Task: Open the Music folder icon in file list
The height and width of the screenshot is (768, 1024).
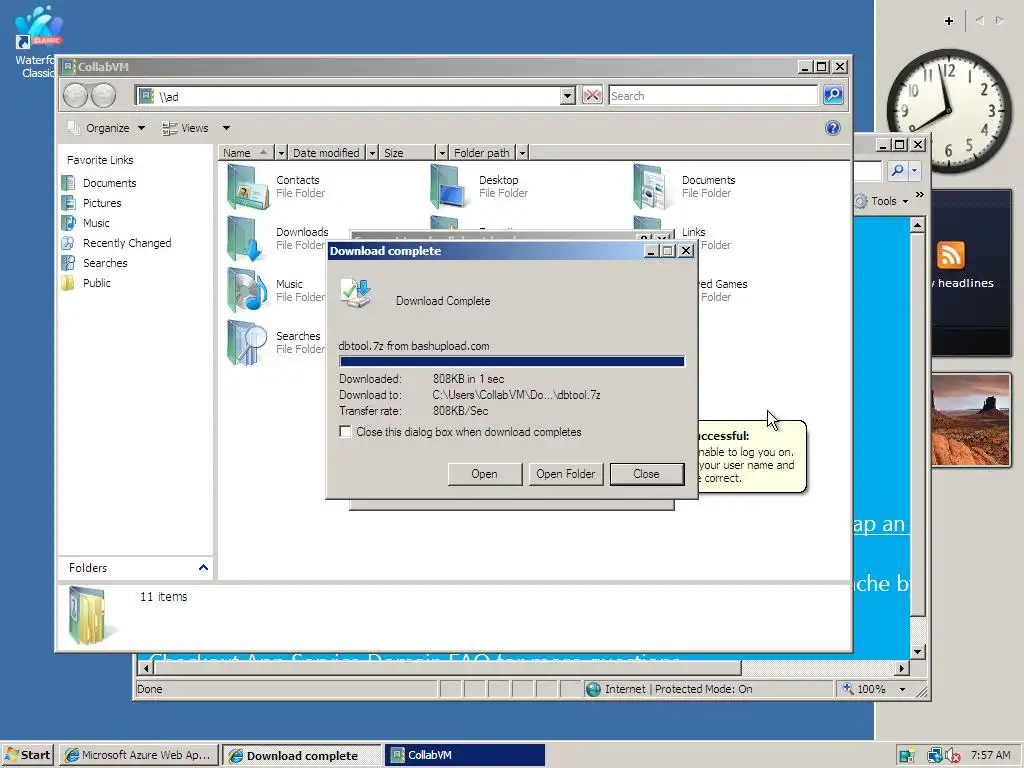Action: [x=248, y=291]
